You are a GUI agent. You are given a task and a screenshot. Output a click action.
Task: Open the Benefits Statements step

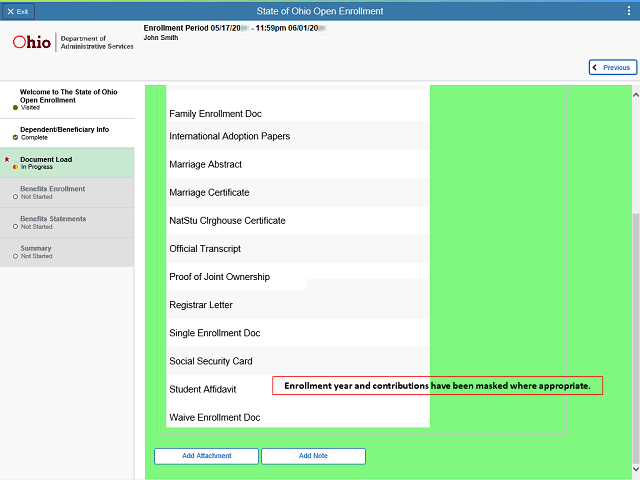67,222
